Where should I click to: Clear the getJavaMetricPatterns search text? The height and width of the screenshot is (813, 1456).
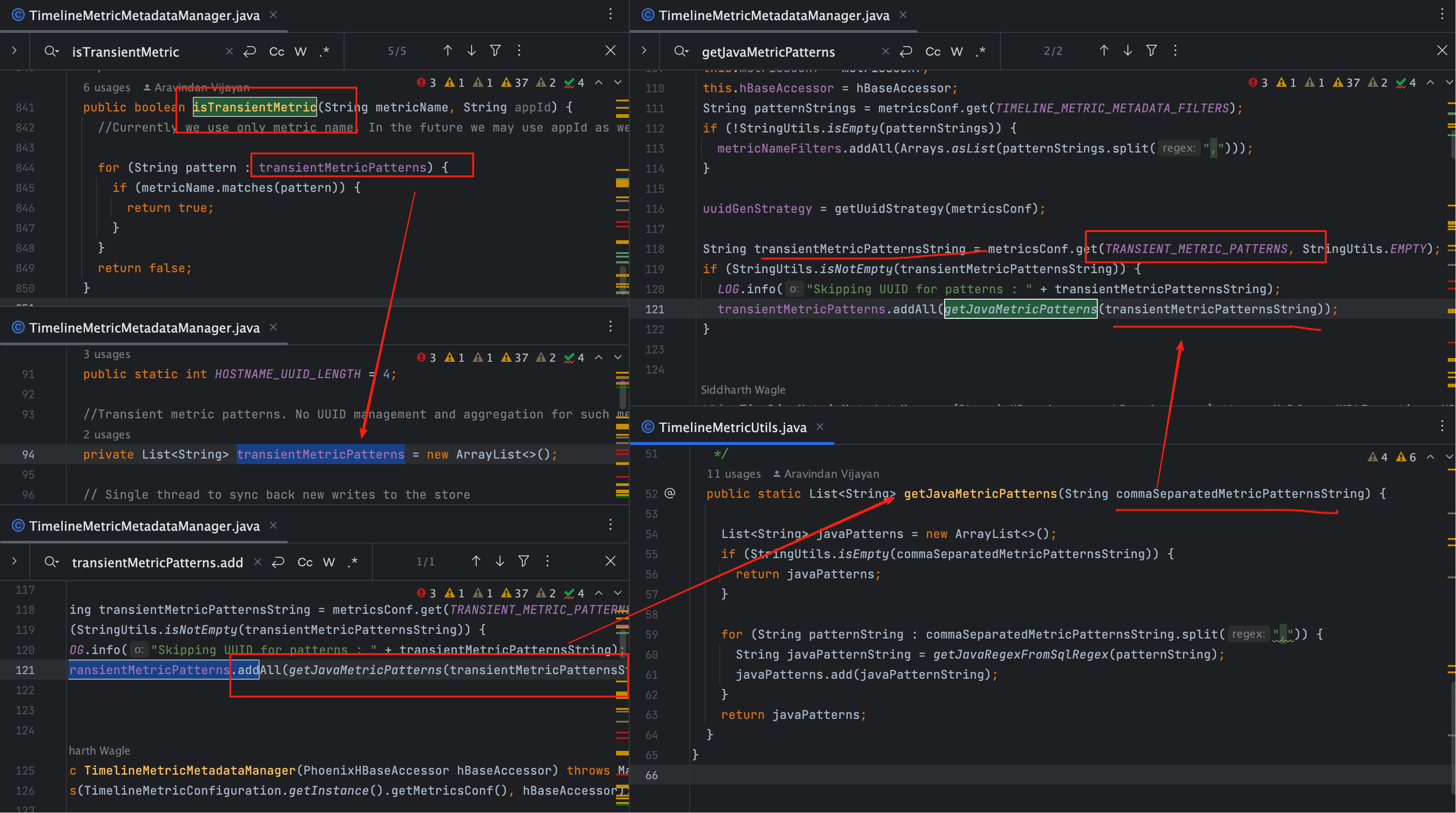click(885, 52)
